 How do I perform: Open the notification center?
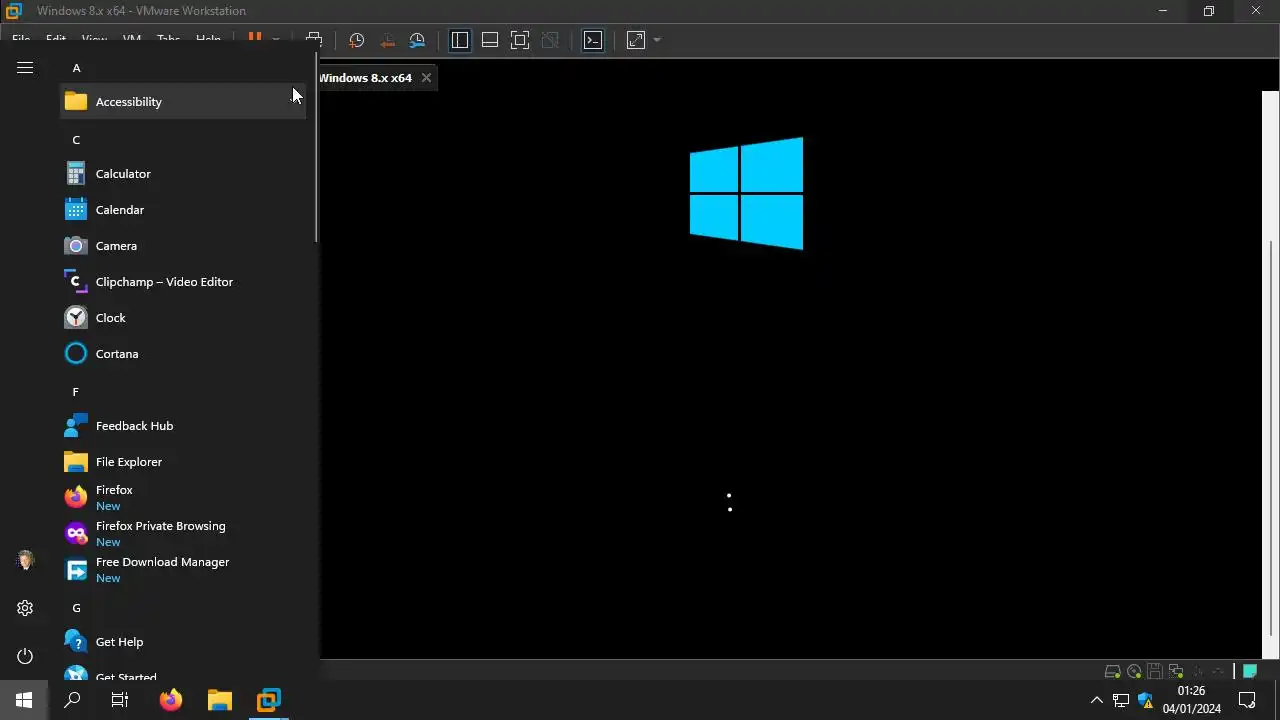click(x=1247, y=700)
